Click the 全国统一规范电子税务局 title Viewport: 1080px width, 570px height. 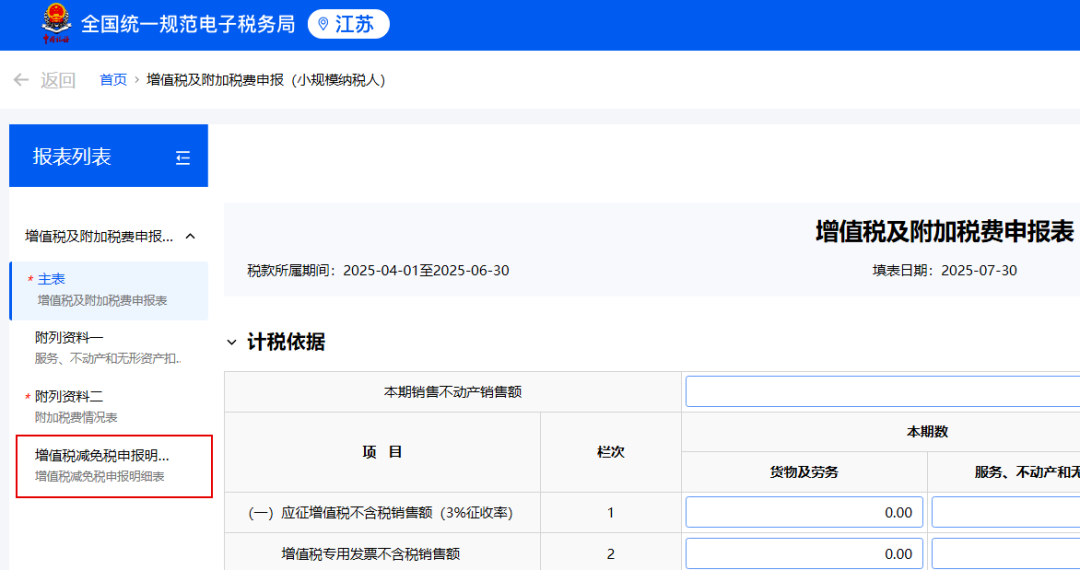[188, 24]
